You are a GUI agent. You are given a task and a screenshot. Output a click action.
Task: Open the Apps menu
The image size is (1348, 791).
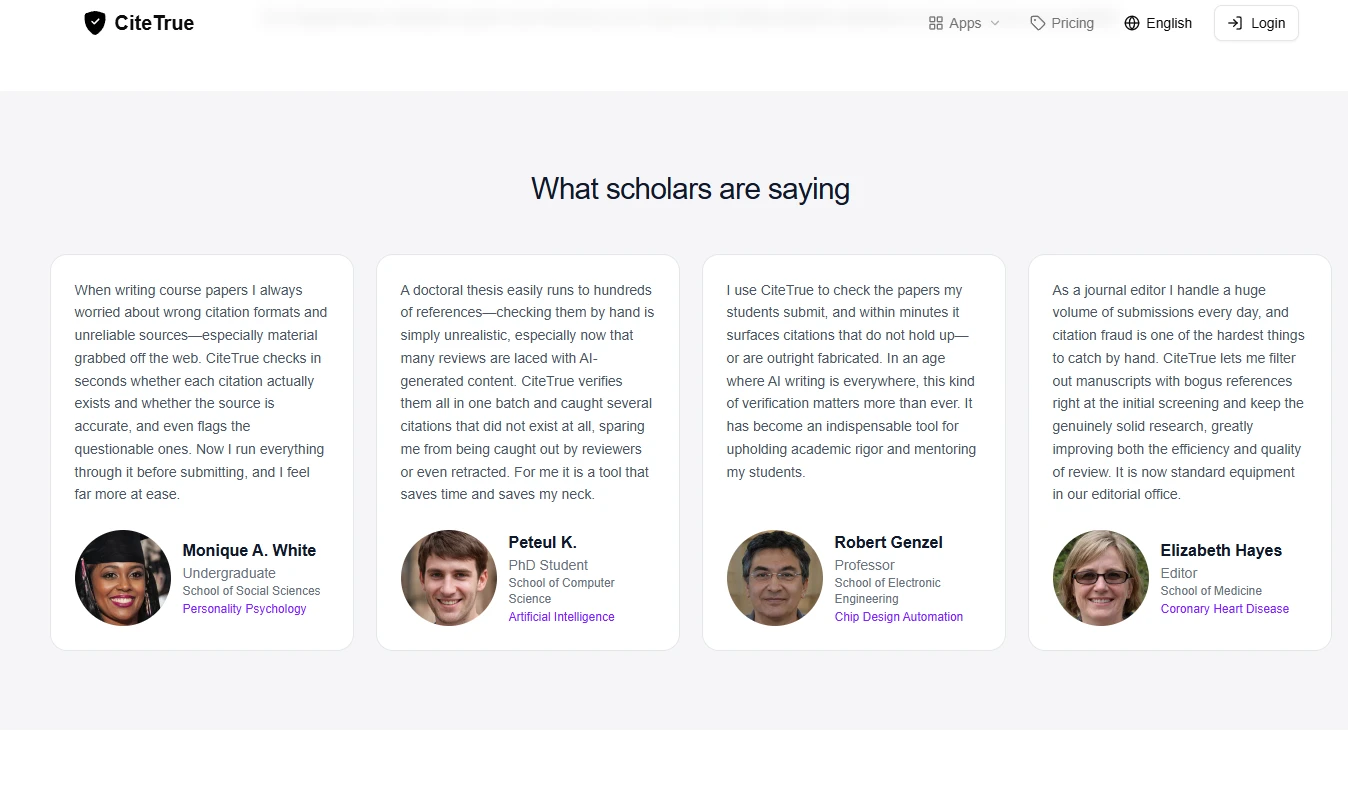coord(964,23)
